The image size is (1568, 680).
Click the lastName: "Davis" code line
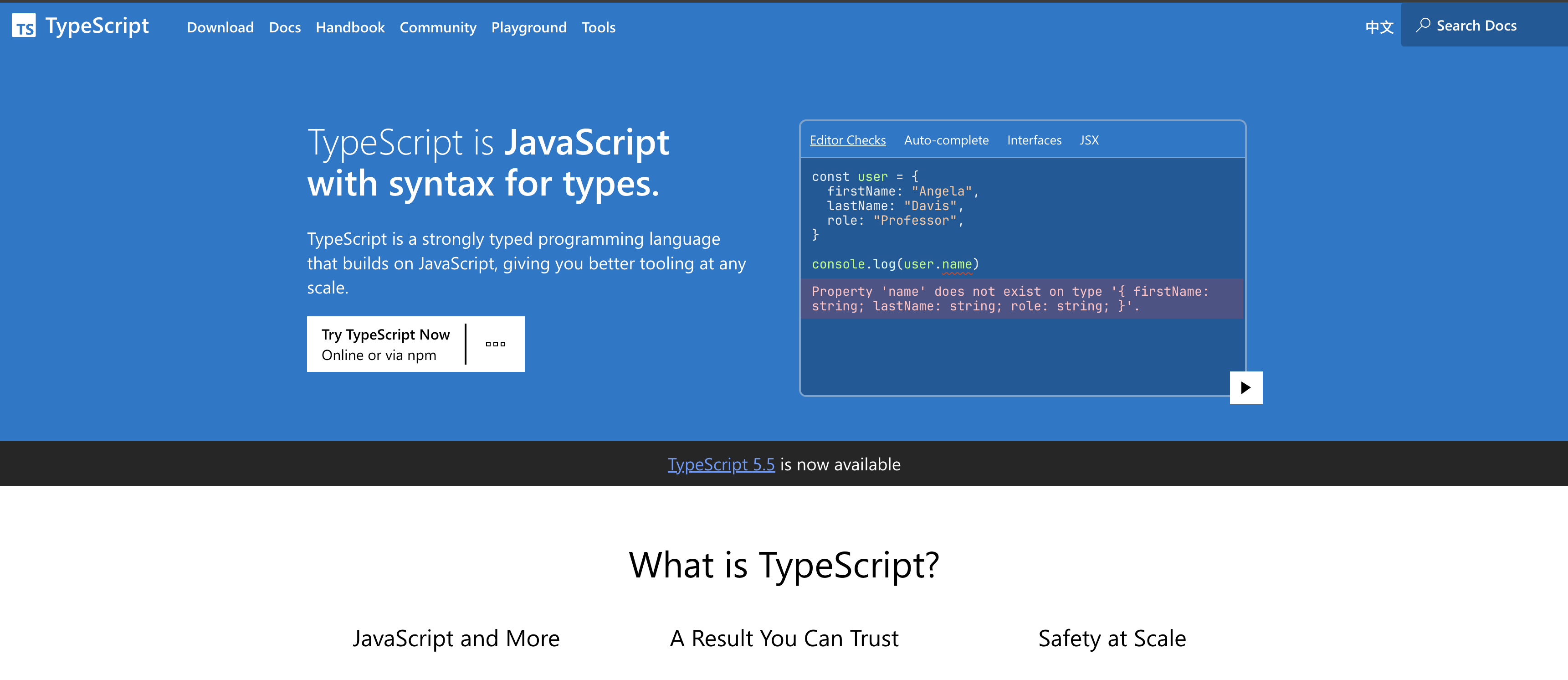pyautogui.click(x=895, y=206)
